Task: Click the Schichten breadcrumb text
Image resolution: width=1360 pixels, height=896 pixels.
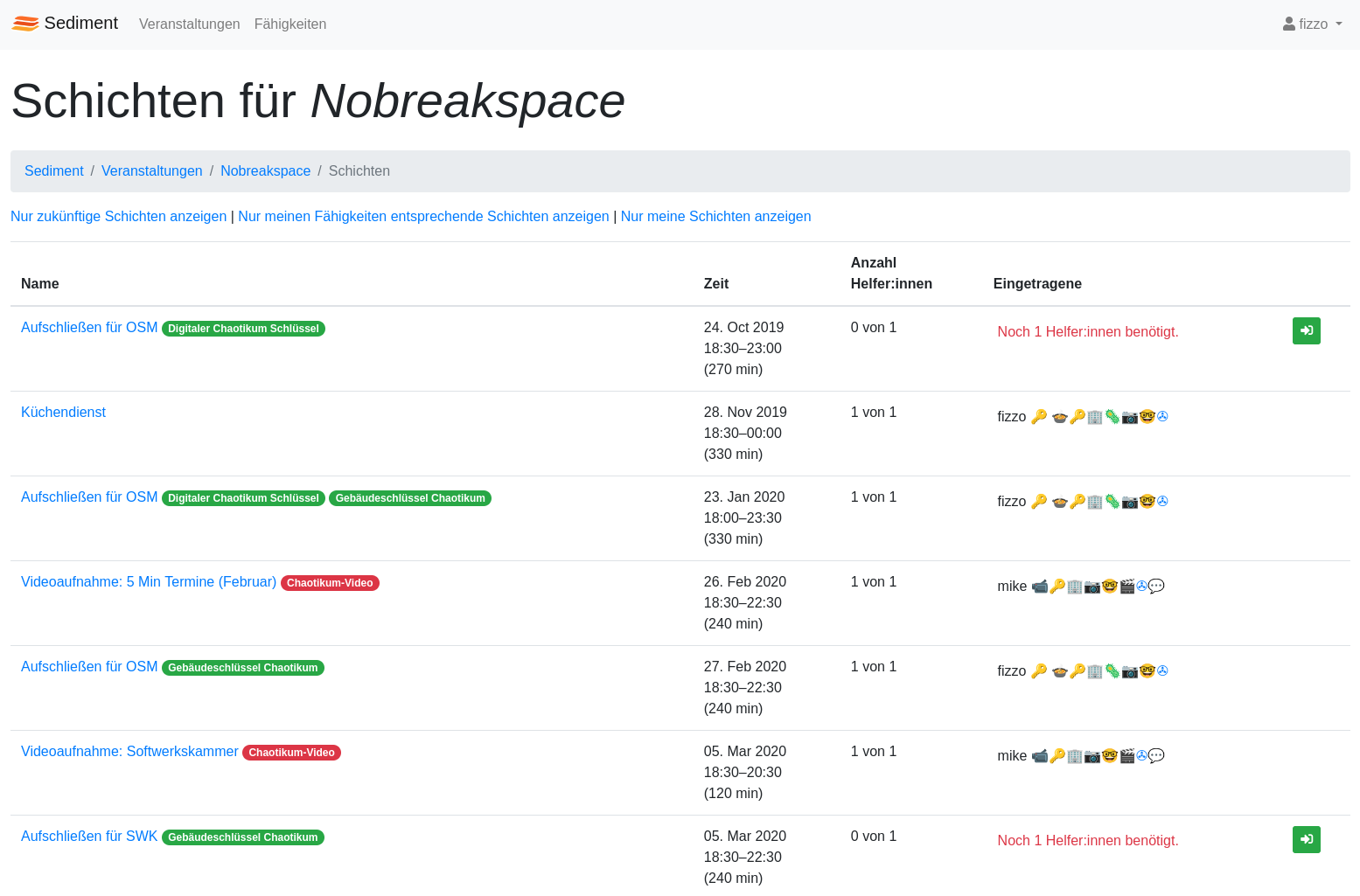Action: coord(359,171)
